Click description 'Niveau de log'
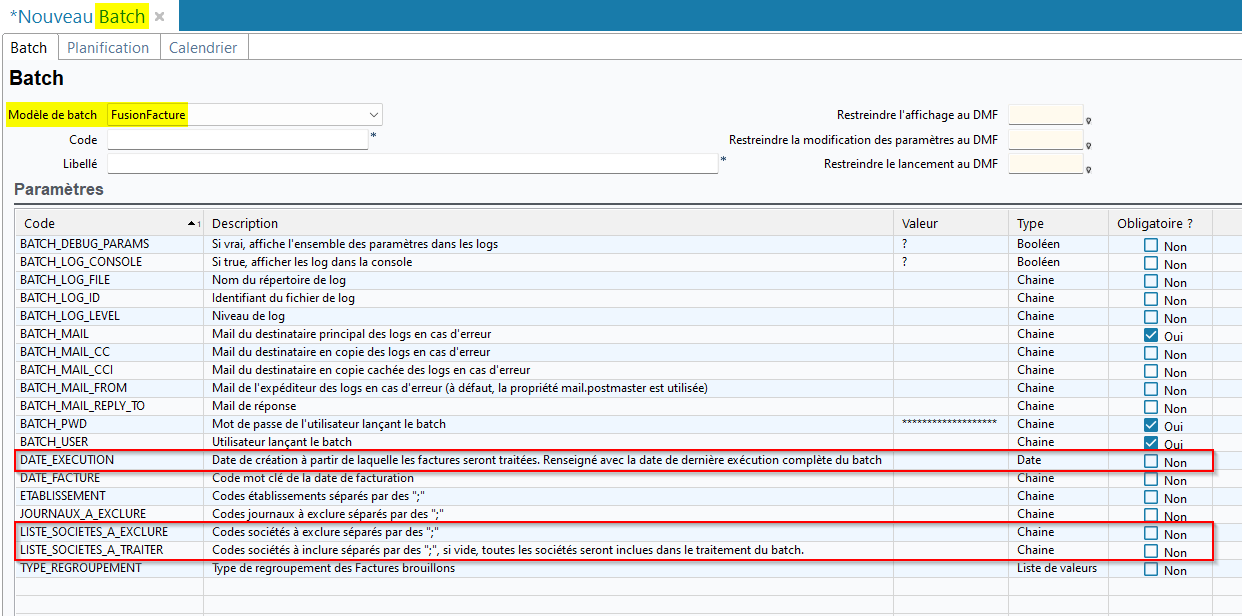The height and width of the screenshot is (616, 1242). point(248,316)
